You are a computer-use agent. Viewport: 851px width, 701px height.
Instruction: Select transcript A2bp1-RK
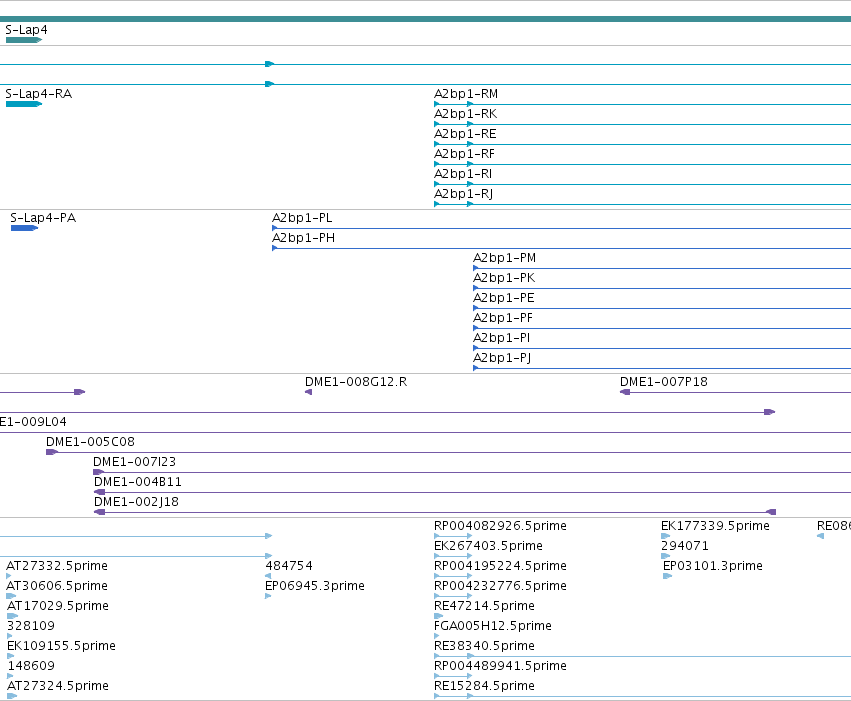pyautogui.click(x=466, y=114)
